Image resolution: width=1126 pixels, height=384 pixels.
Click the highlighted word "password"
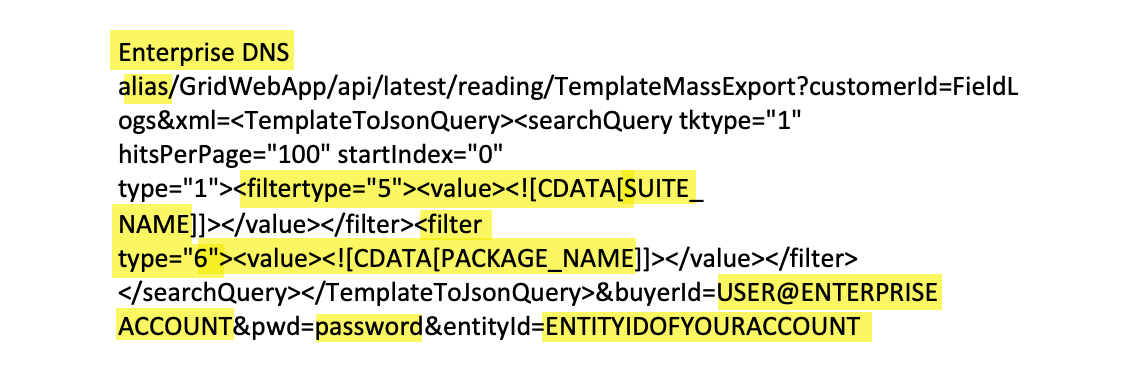tap(369, 328)
